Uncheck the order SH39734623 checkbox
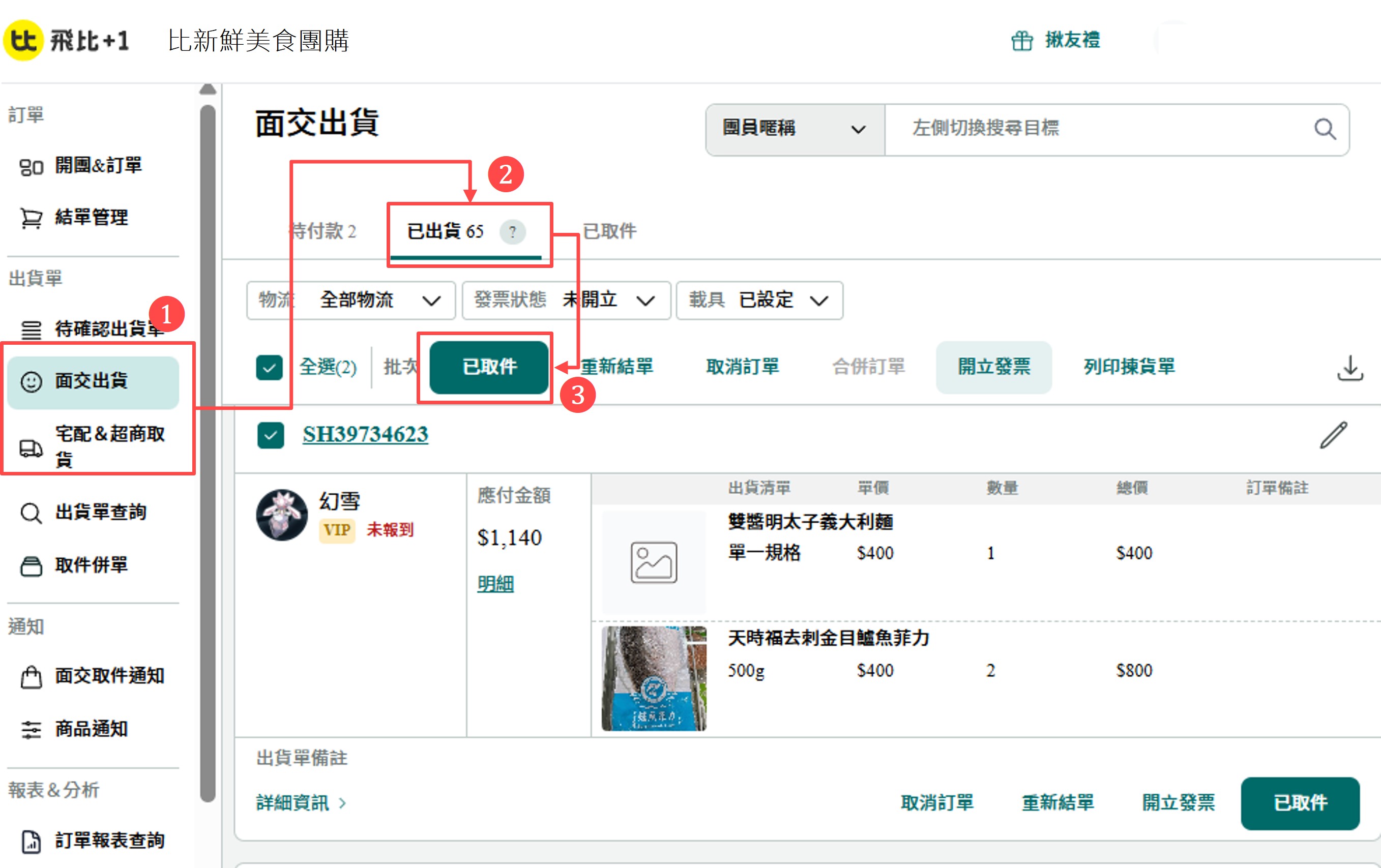Viewport: 1381px width, 868px height. [x=270, y=435]
